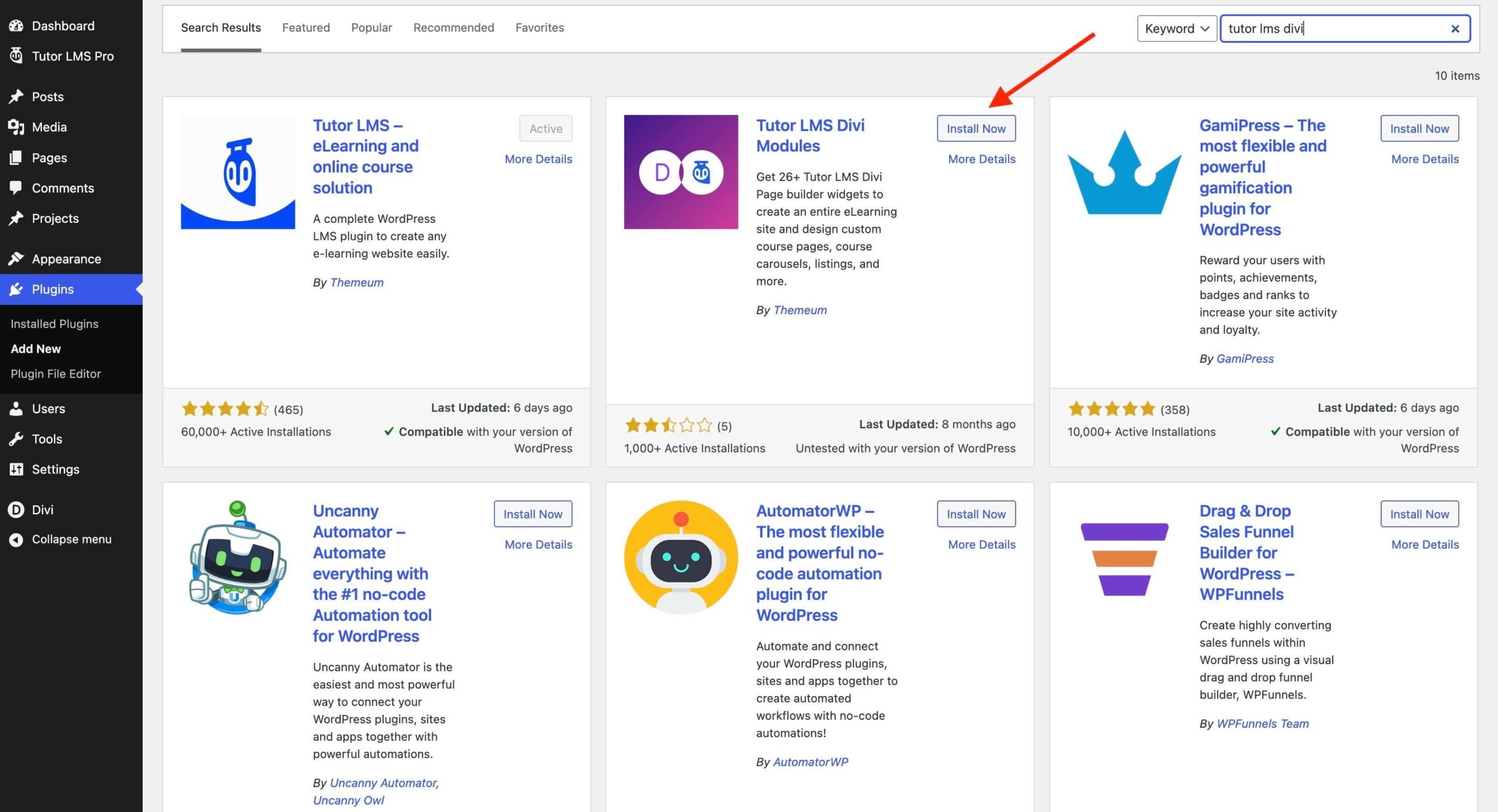Click the Tools wrench icon

(16, 439)
